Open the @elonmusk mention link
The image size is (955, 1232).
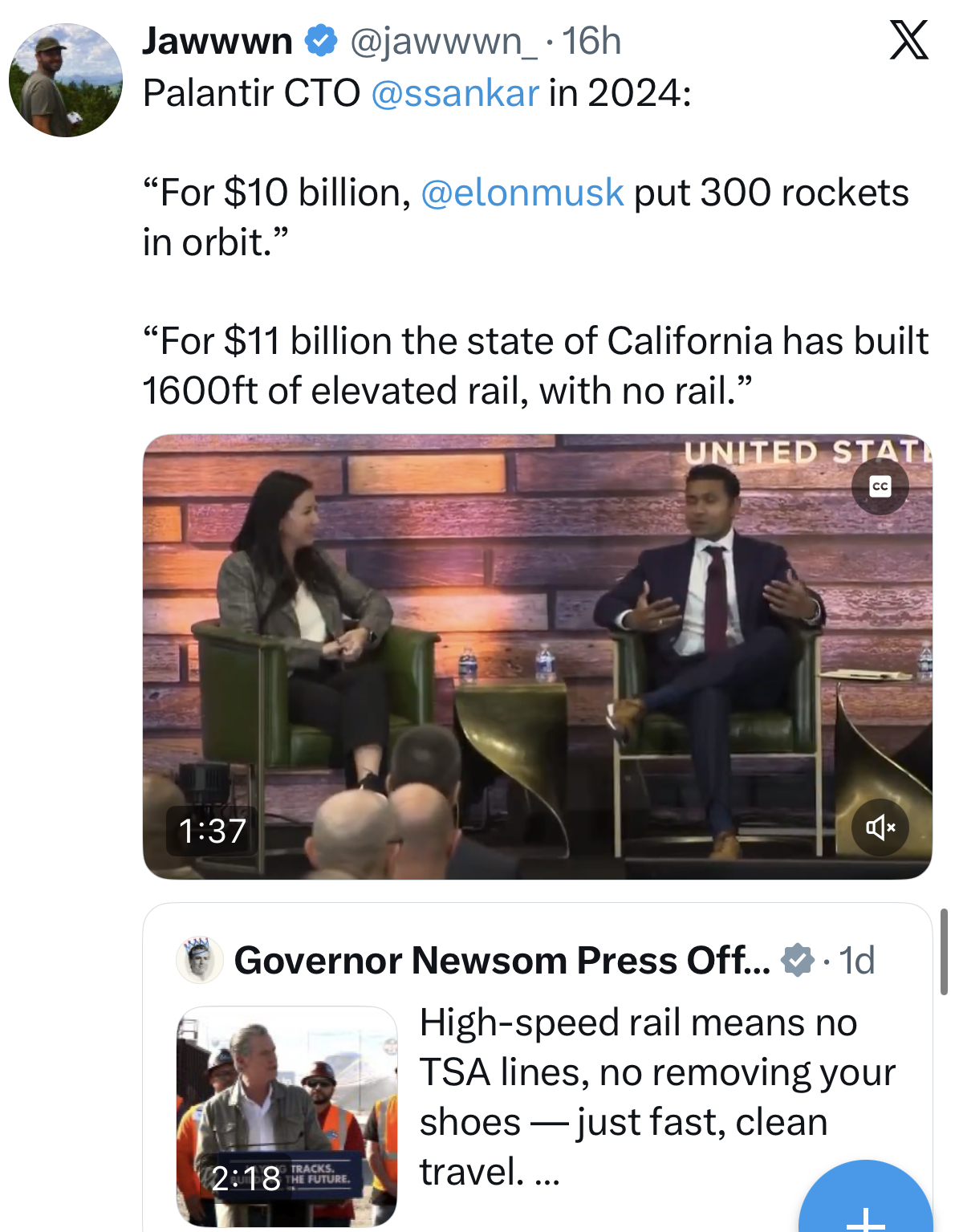(522, 193)
